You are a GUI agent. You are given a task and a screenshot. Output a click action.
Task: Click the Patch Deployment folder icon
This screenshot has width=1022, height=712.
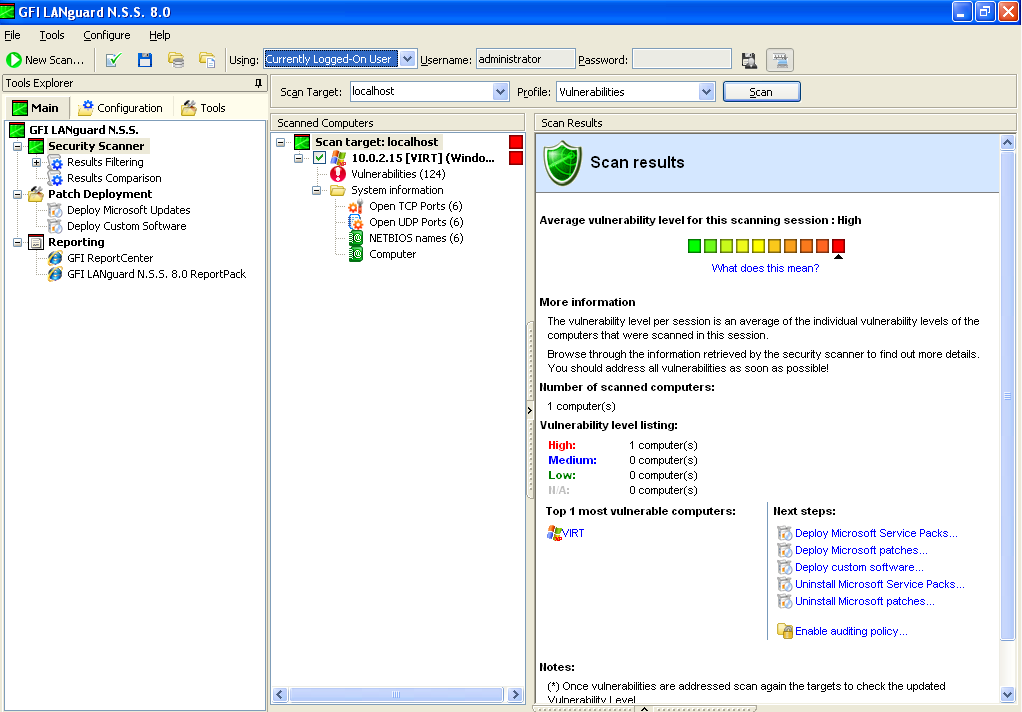pyautogui.click(x=36, y=194)
